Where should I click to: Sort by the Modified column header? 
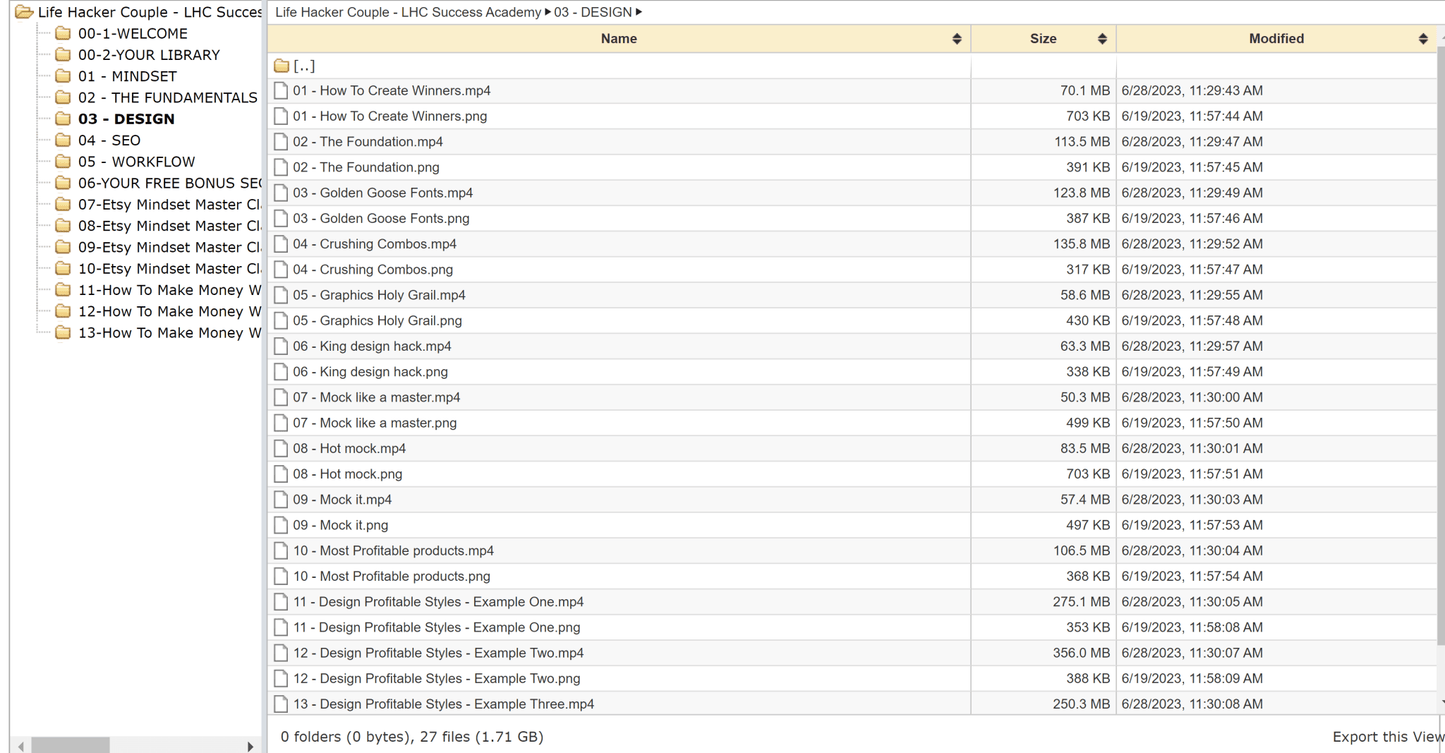[1276, 39]
